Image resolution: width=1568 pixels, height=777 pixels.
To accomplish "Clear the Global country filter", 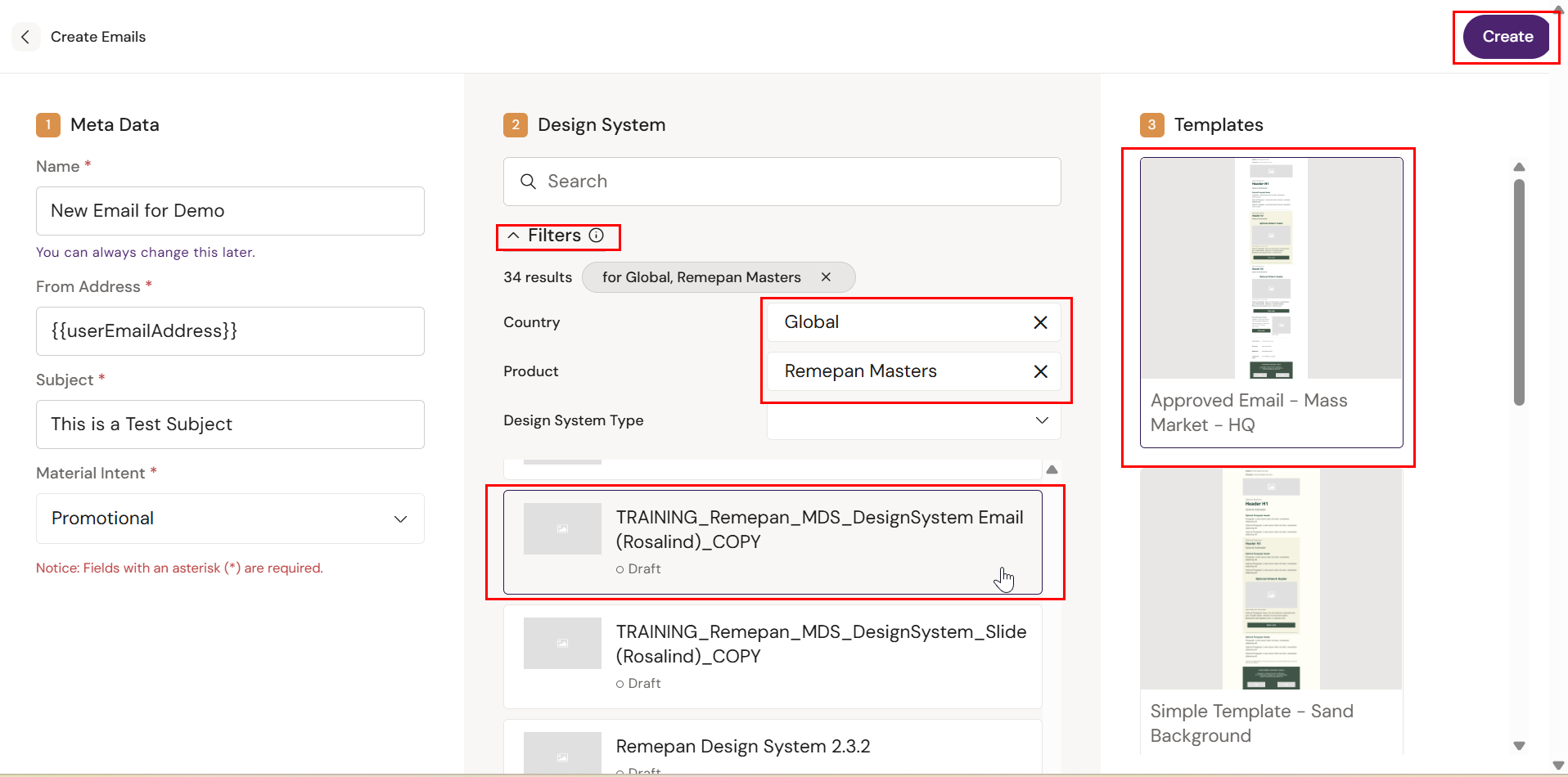I will 1040,322.
